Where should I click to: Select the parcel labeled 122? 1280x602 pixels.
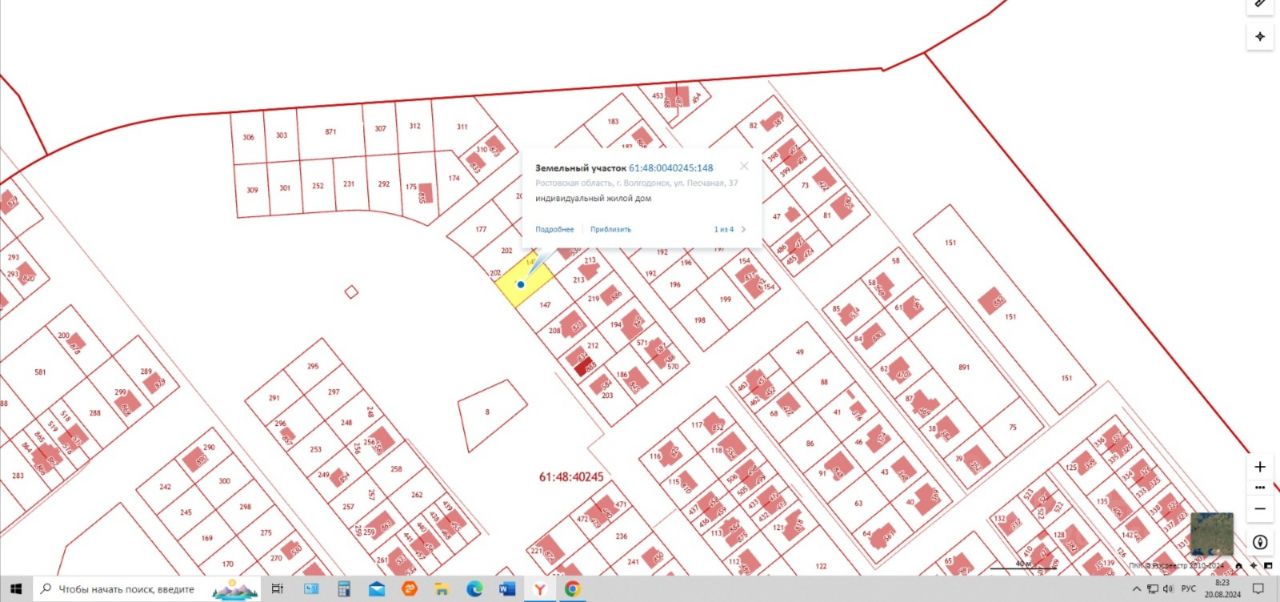[821, 566]
